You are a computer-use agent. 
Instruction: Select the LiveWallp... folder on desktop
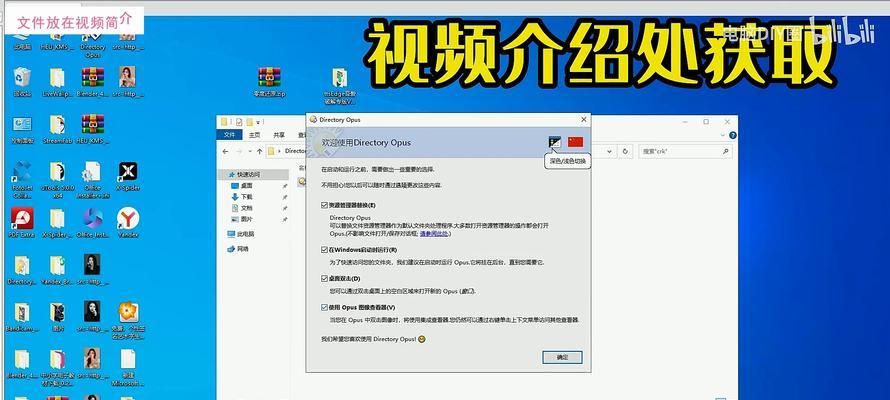tap(57, 82)
